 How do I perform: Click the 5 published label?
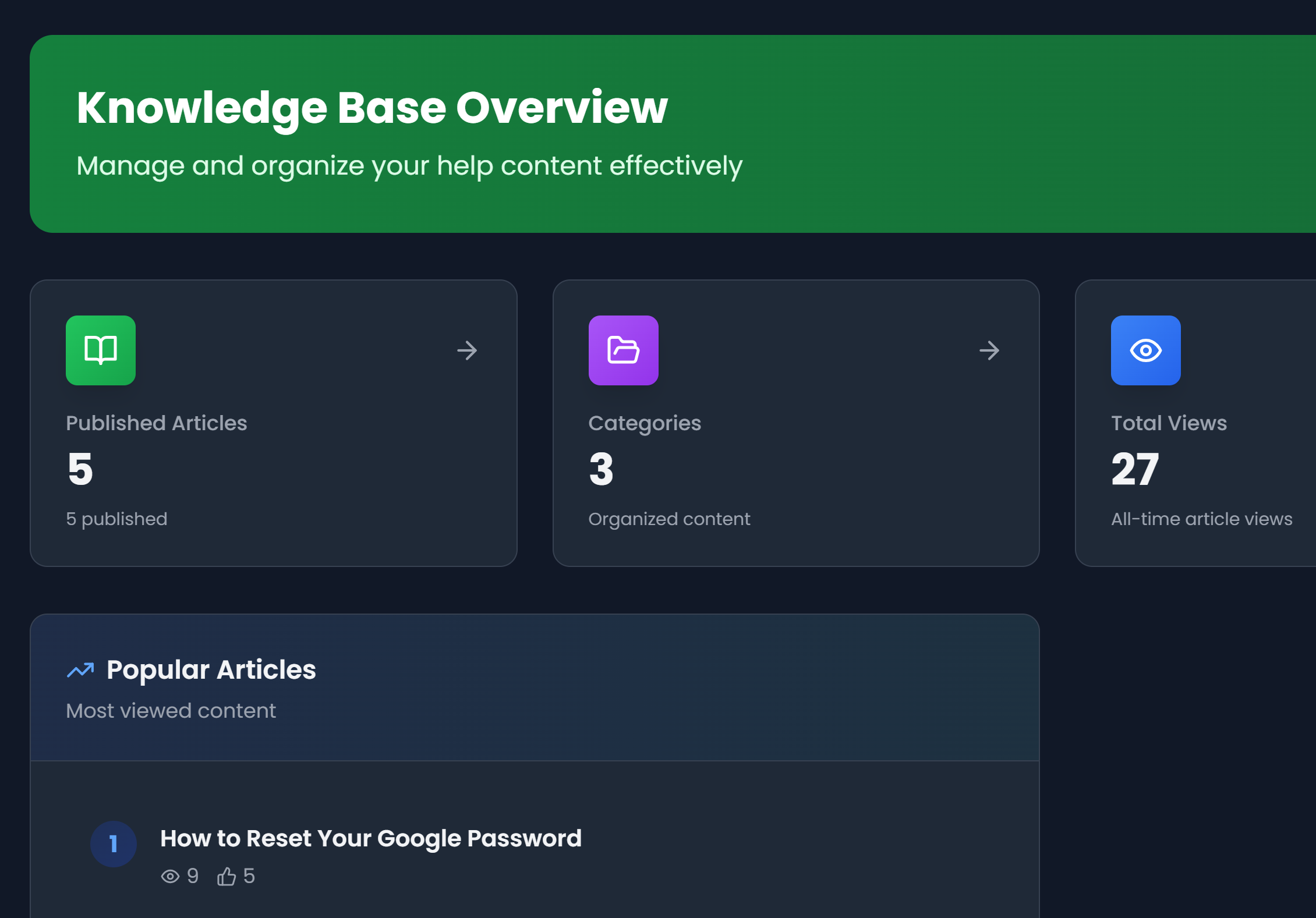[116, 519]
